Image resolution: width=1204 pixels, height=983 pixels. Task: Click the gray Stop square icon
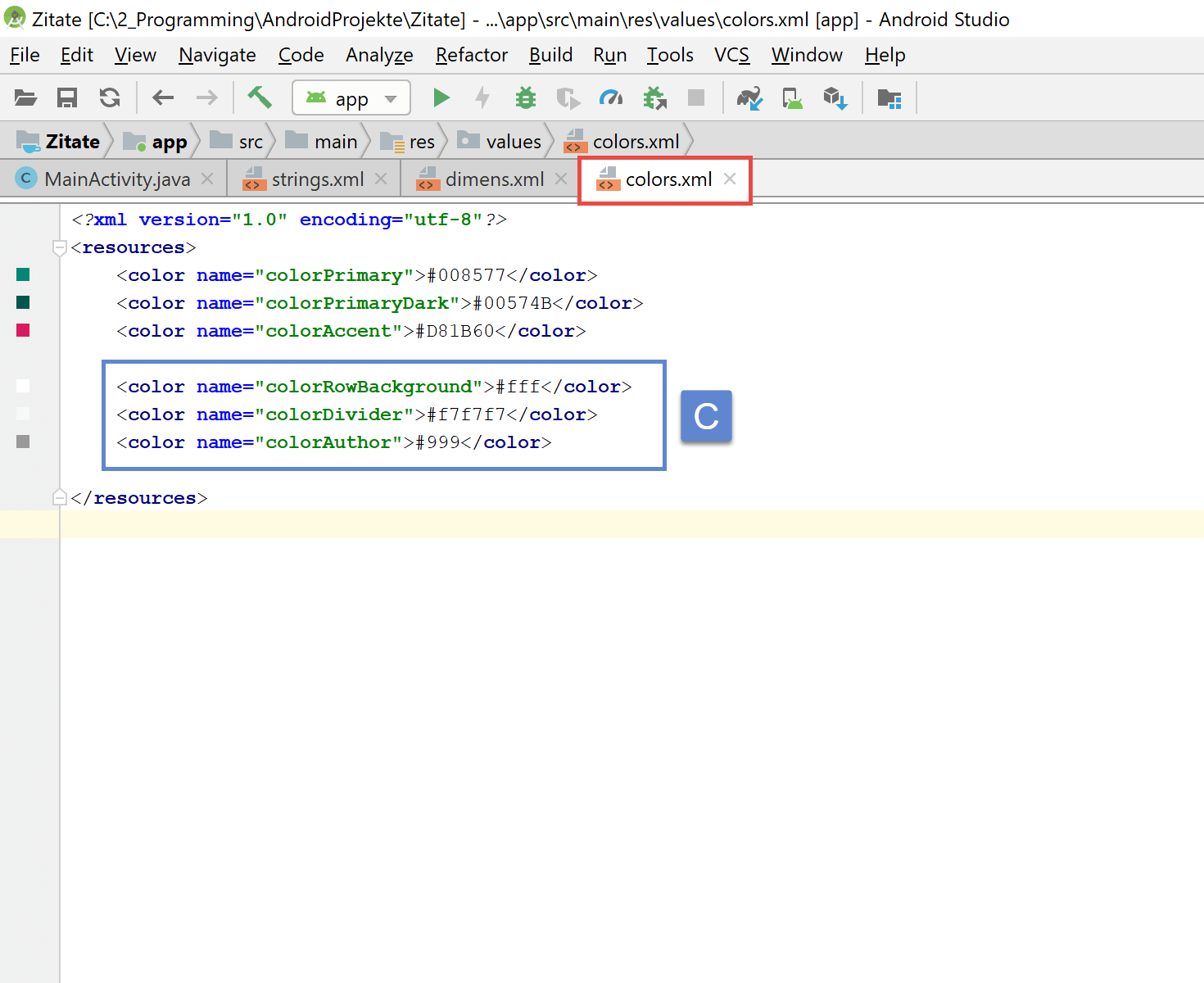[696, 98]
